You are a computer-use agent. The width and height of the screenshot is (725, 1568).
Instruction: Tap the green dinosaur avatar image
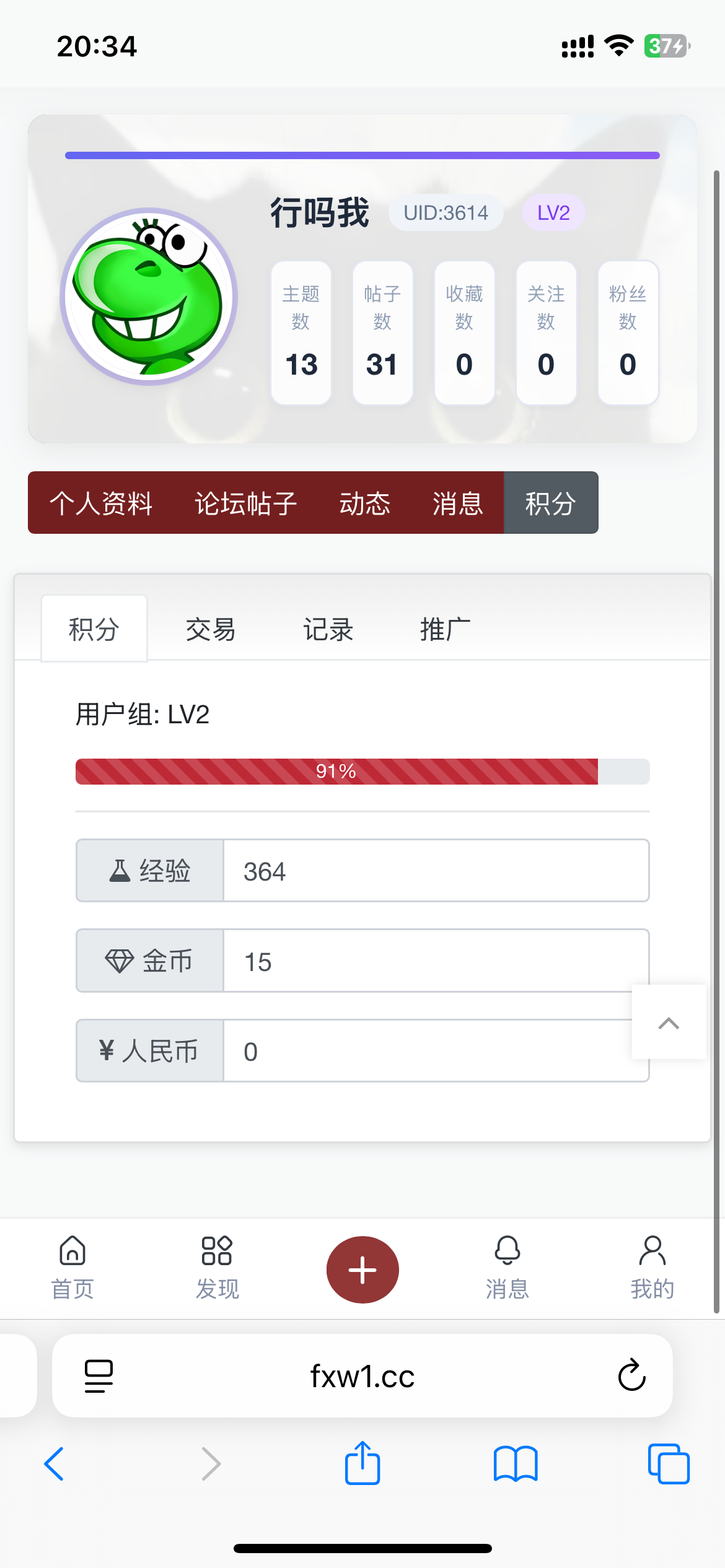149,296
